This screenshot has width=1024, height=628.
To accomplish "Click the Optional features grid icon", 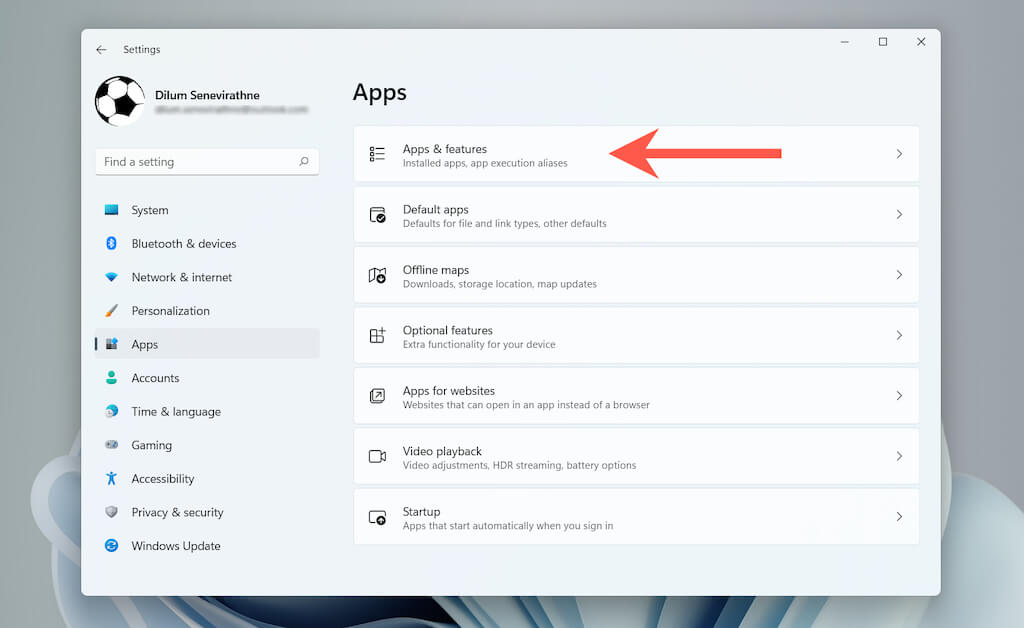I will [377, 336].
